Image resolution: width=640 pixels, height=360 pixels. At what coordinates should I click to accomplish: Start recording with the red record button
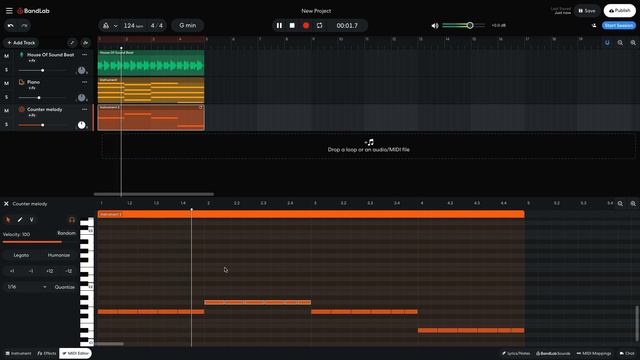[x=306, y=25]
